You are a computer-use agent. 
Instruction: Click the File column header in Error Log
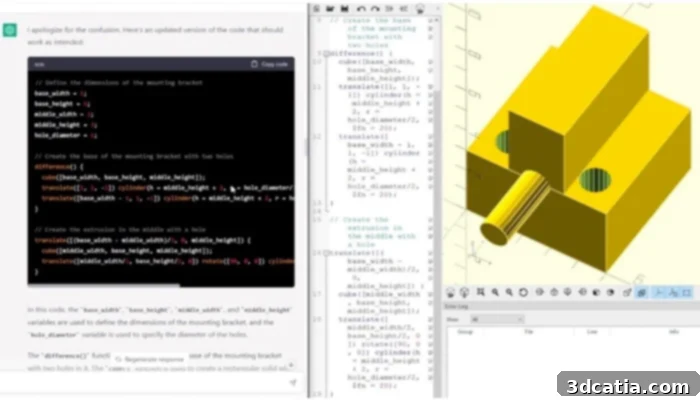[529, 332]
